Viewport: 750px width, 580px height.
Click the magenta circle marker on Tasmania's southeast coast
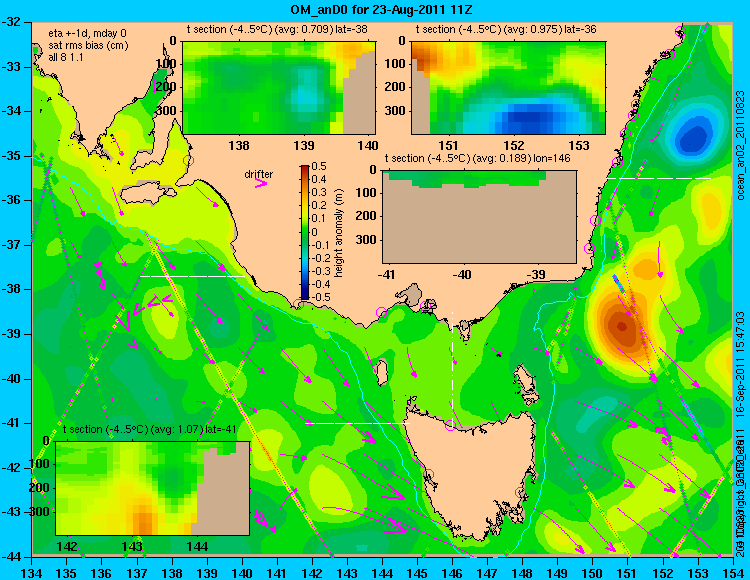click(x=520, y=492)
